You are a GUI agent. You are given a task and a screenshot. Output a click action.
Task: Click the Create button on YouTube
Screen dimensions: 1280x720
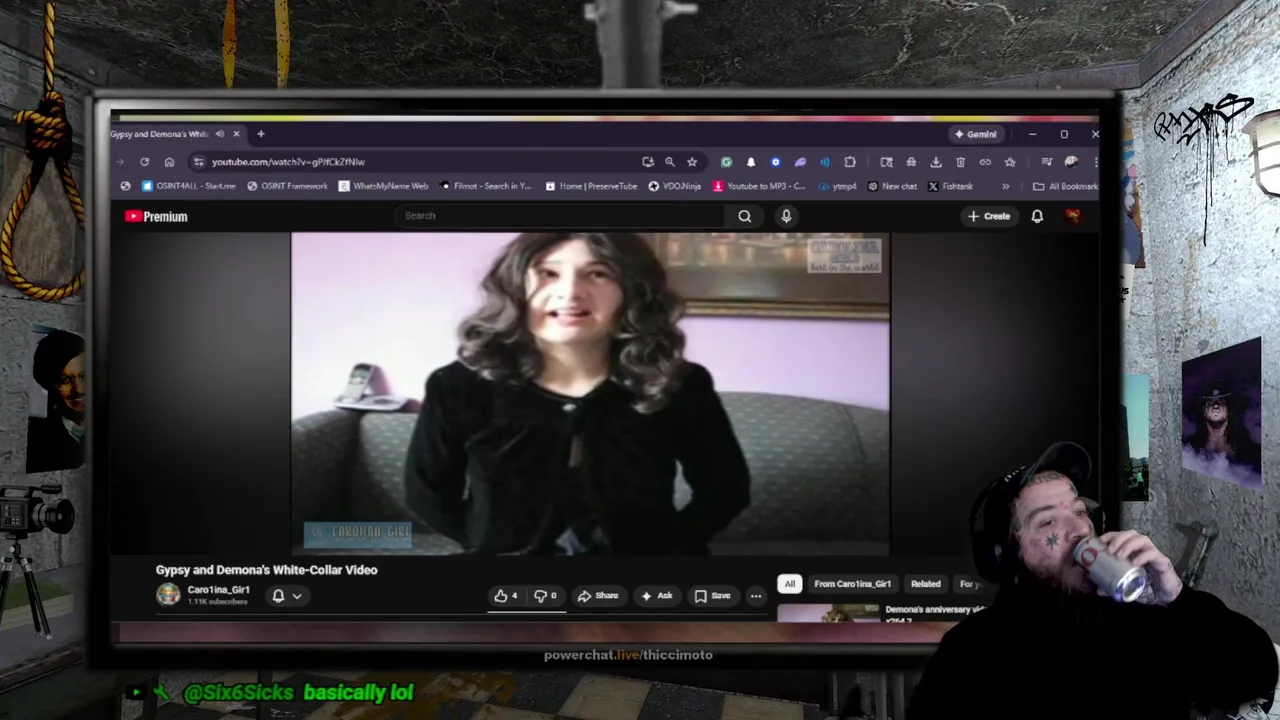point(989,216)
